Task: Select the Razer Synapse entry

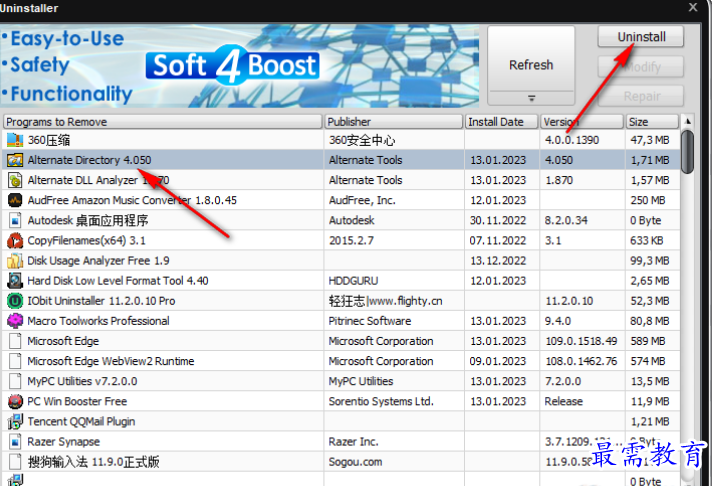Action: coord(341,441)
